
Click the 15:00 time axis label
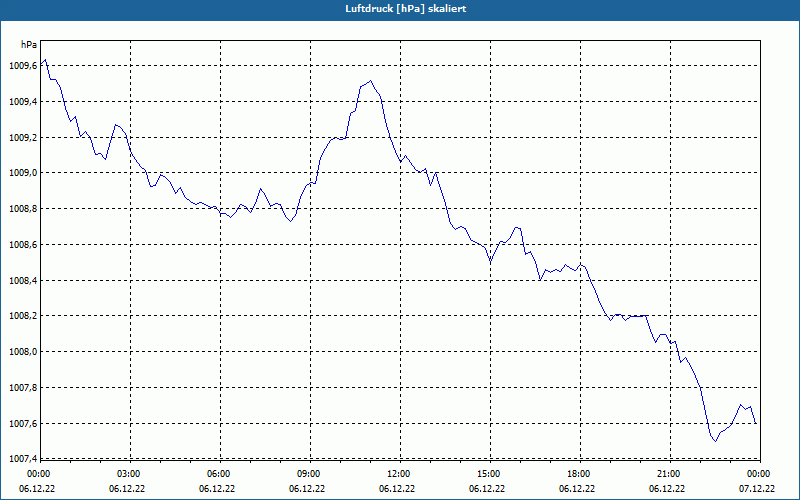(488, 474)
